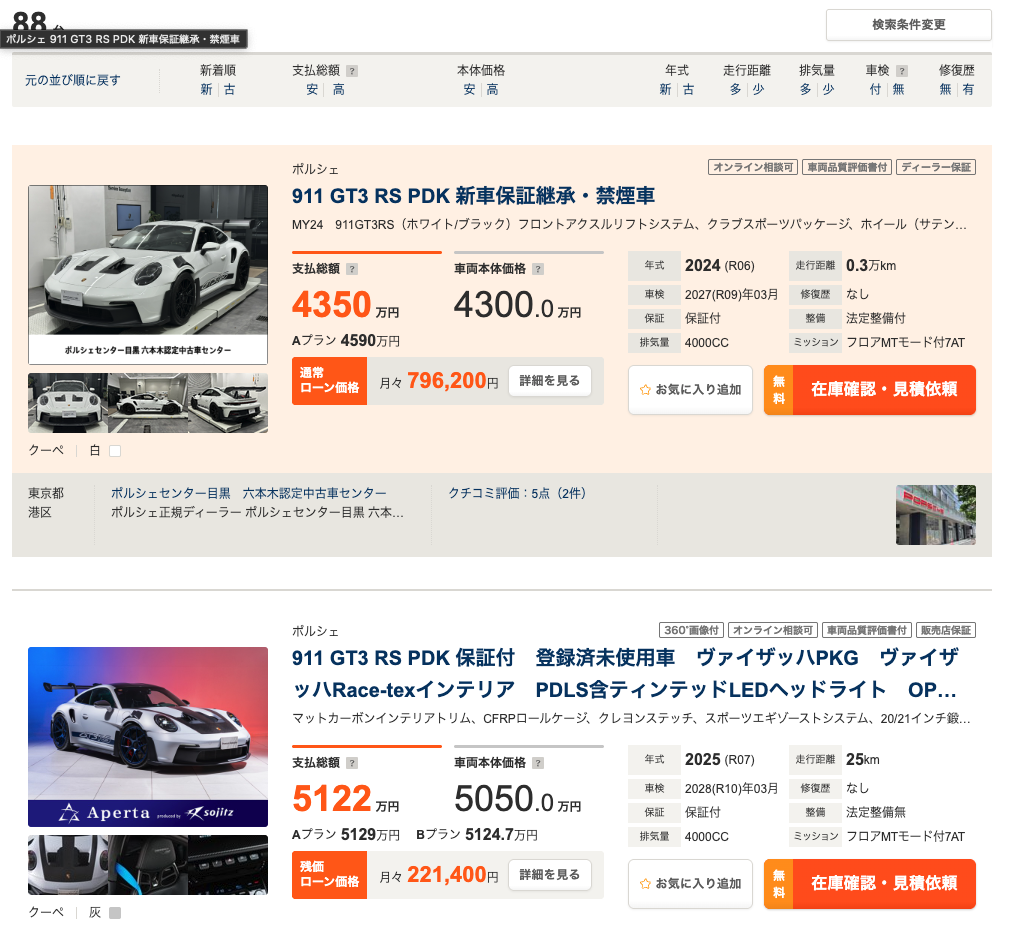This screenshot has width=1009, height=929.
Task: Click the 残価ローン価格 label
Action: 329,875
